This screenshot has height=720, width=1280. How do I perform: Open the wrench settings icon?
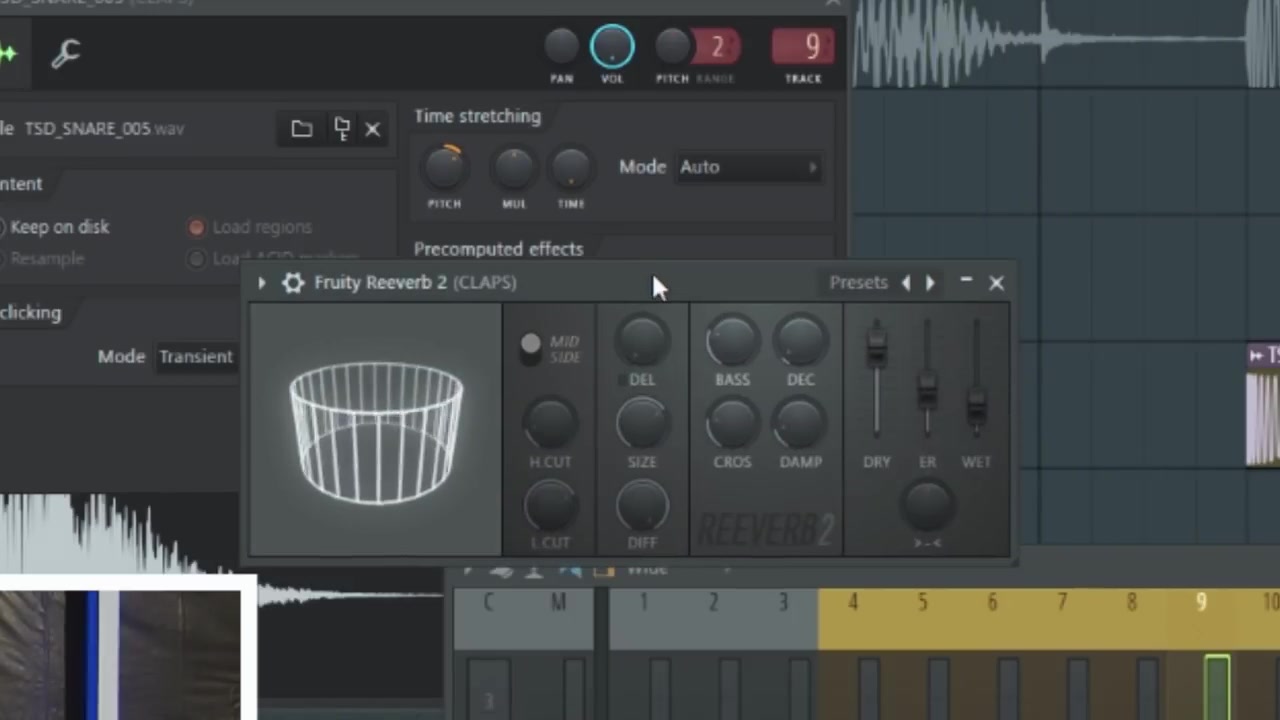(x=66, y=53)
